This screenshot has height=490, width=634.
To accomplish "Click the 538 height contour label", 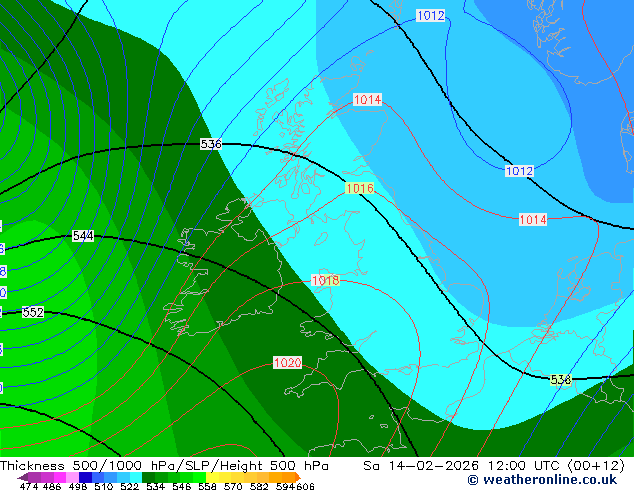I will pyautogui.click(x=561, y=380).
